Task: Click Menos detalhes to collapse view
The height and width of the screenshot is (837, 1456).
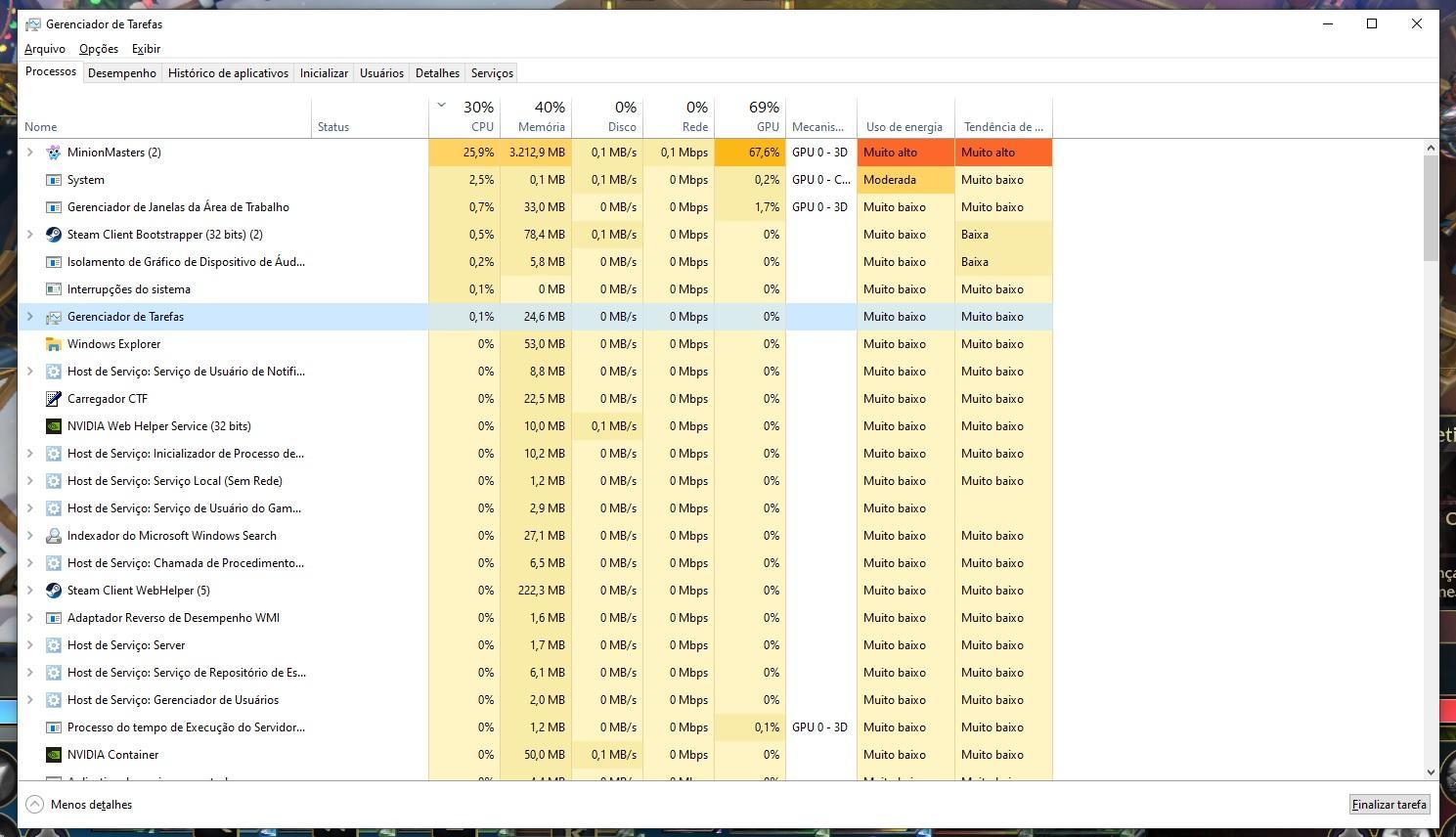Action: [x=91, y=805]
